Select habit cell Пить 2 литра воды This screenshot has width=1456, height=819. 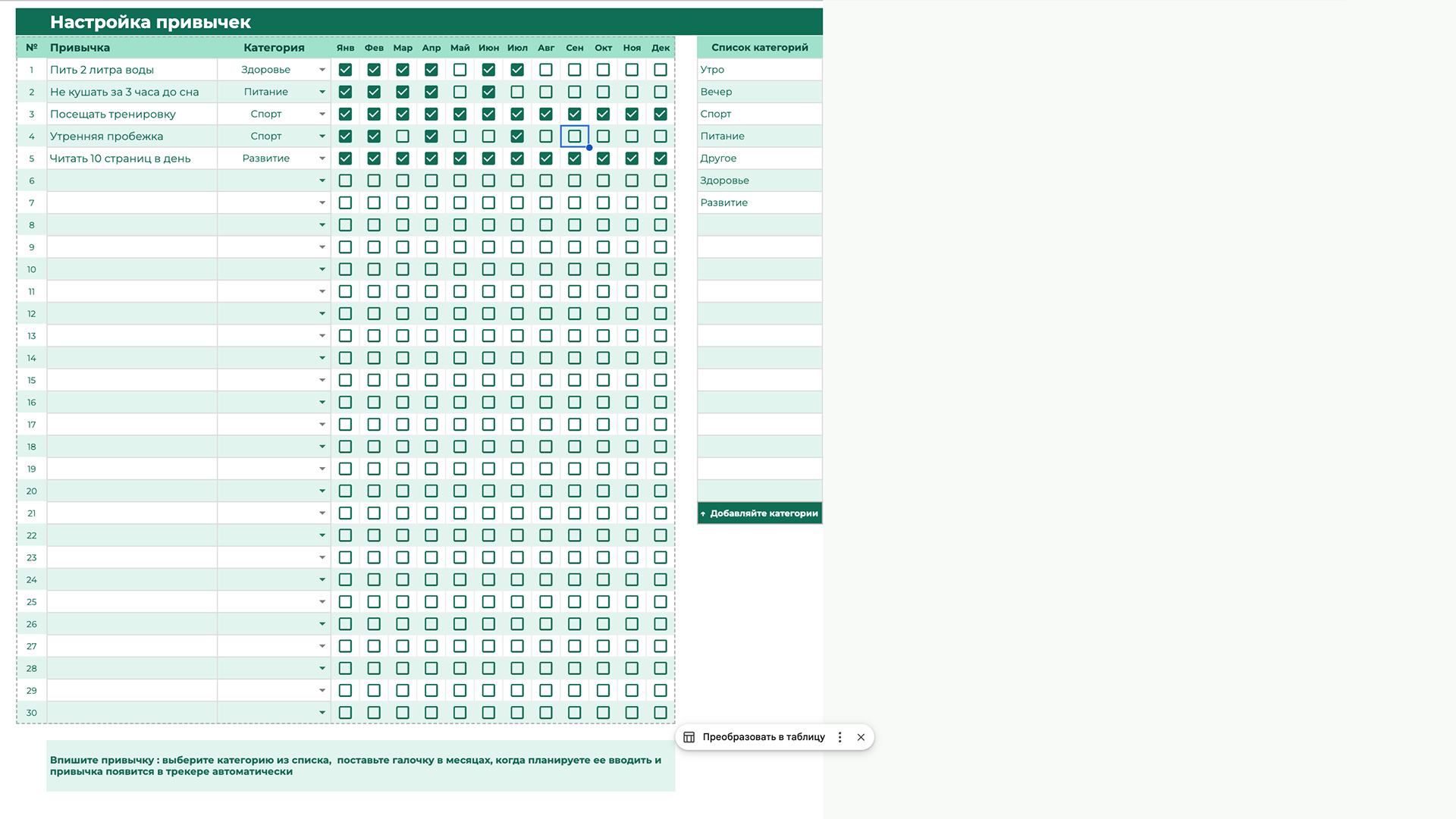coord(132,70)
